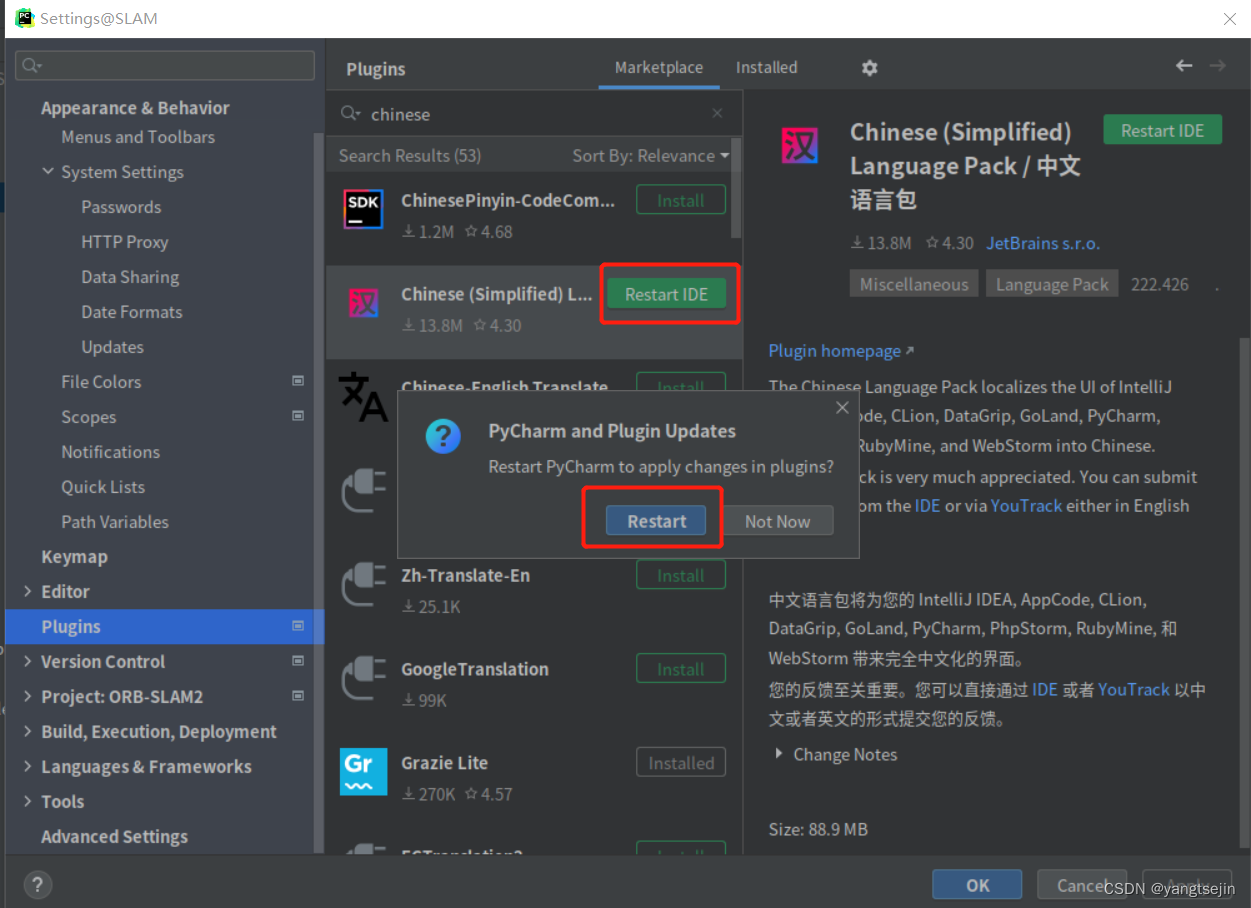Open the plugins gear settings icon

pos(869,68)
